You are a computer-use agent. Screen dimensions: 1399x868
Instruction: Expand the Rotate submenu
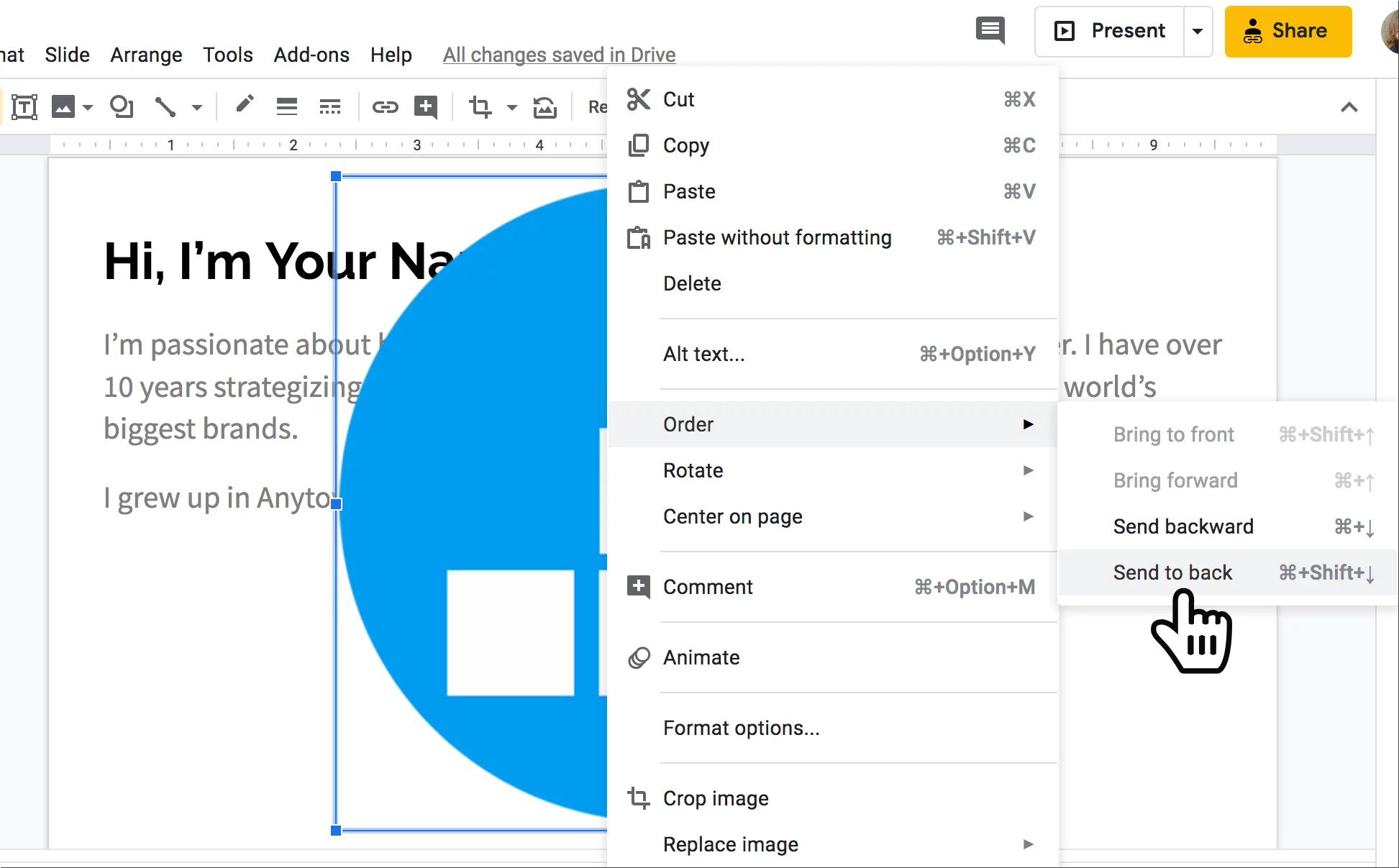pos(832,470)
